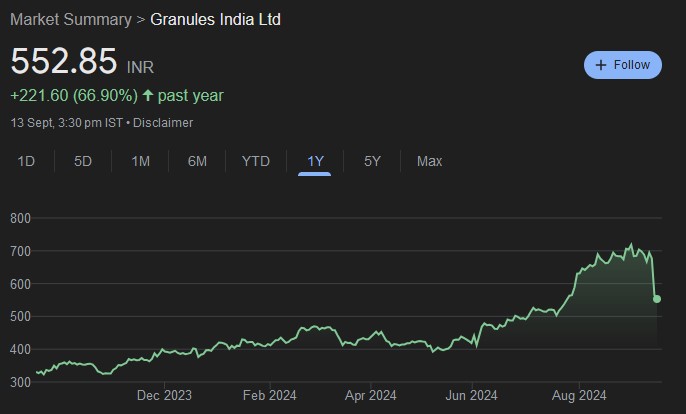Show the Max time range
This screenshot has width=686, height=414.
429,161
